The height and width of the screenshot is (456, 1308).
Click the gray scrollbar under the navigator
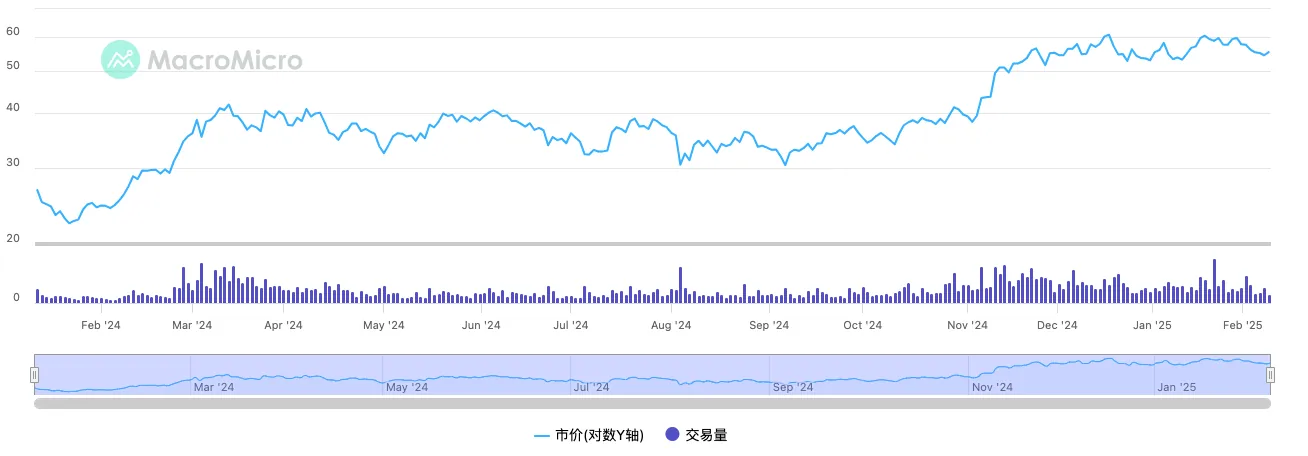tap(652, 404)
